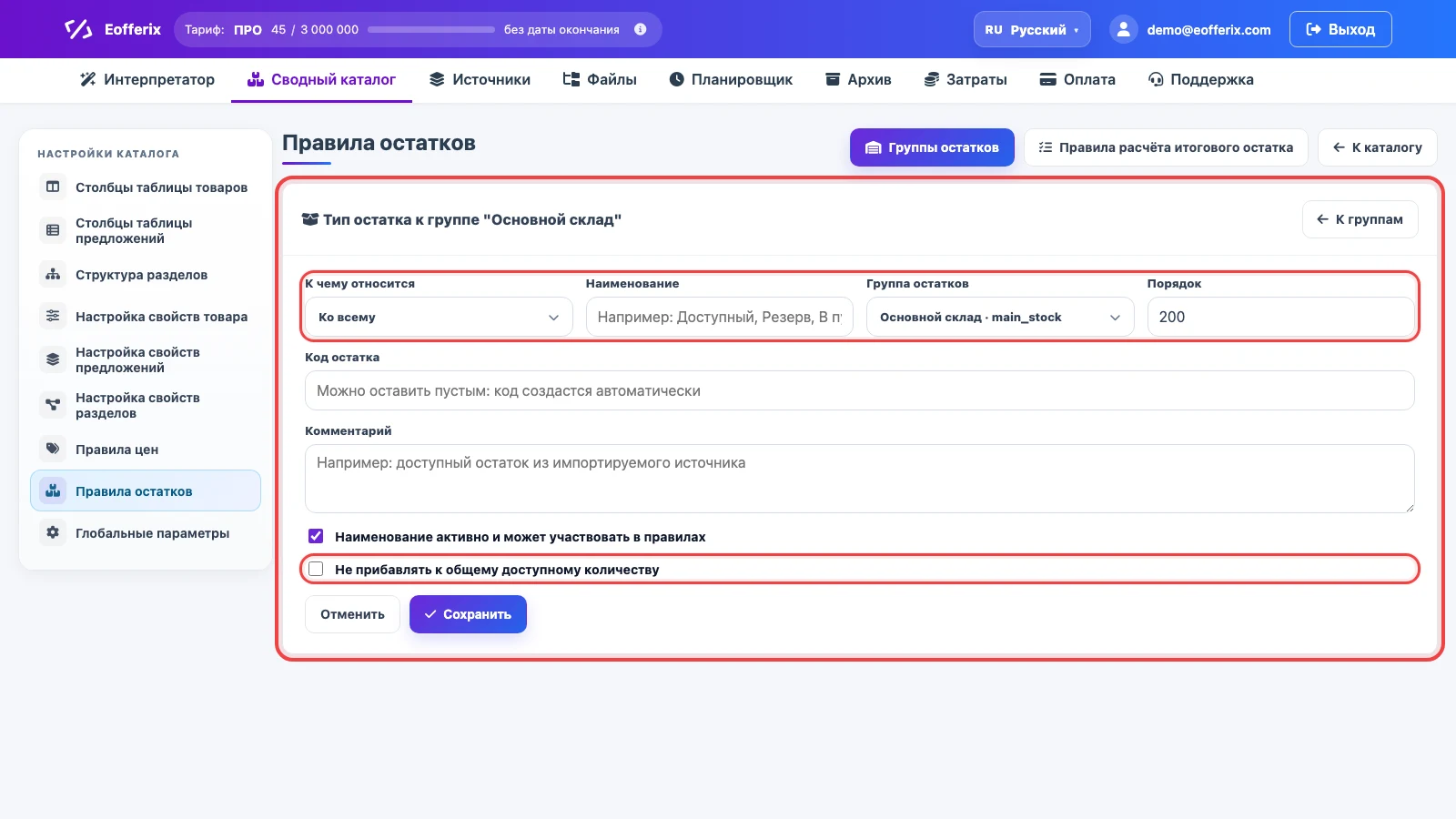Select Правила остатков in sidebar
The image size is (1456, 819).
pos(146,490)
